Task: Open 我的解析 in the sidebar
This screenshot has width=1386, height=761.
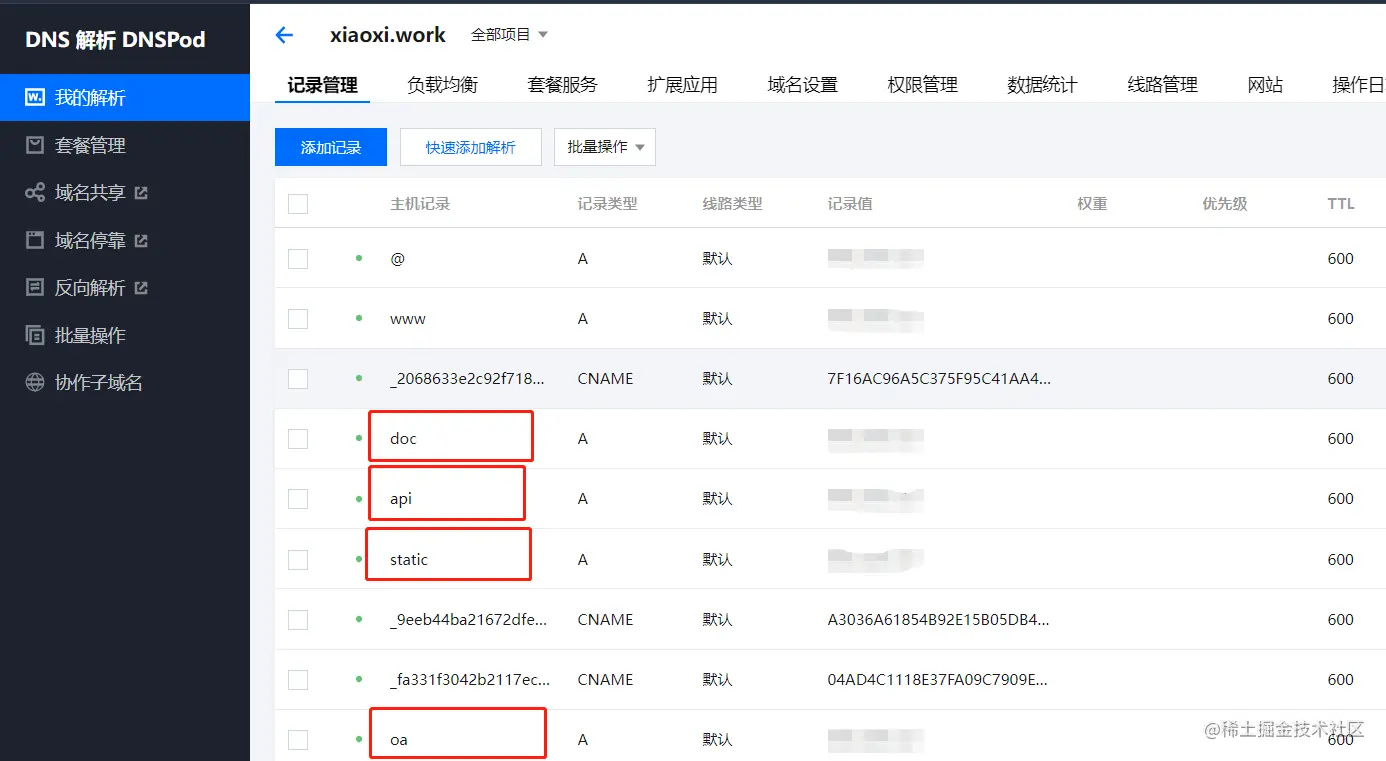Action: click(125, 98)
